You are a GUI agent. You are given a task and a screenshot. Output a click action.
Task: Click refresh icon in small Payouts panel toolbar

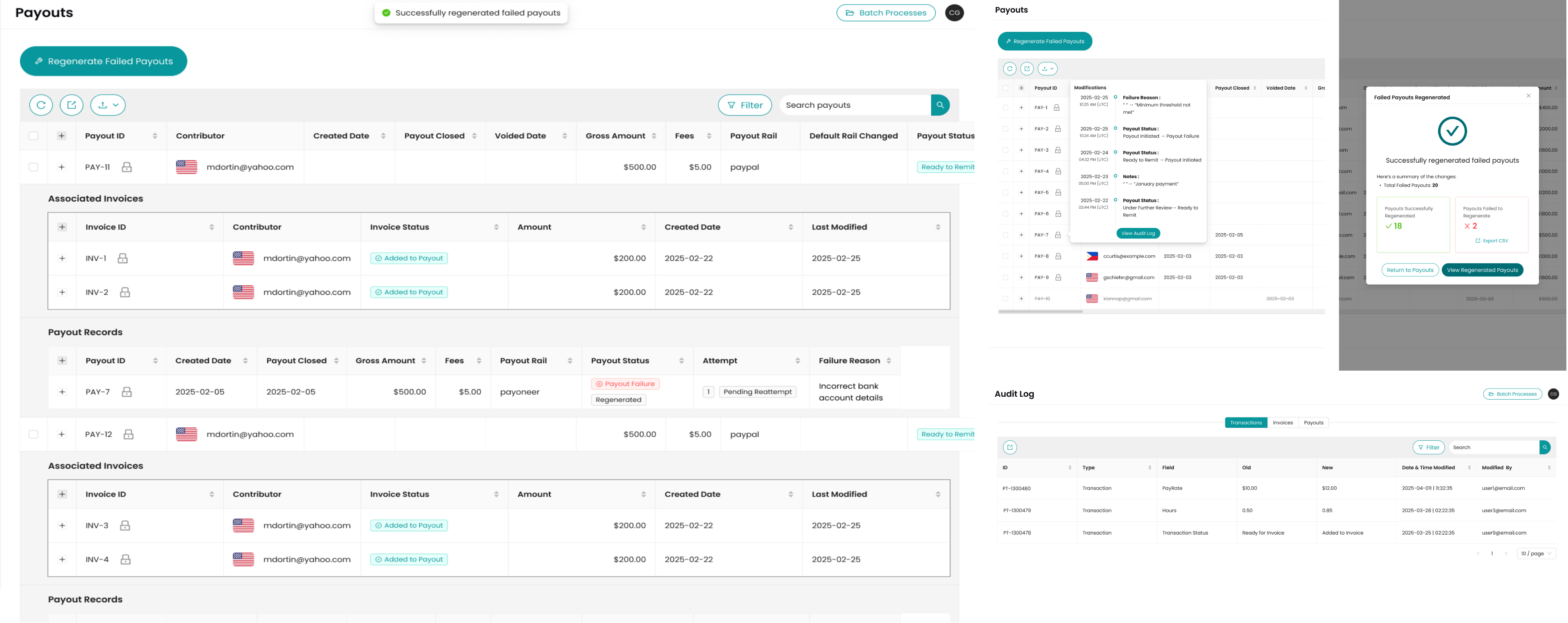click(1010, 69)
